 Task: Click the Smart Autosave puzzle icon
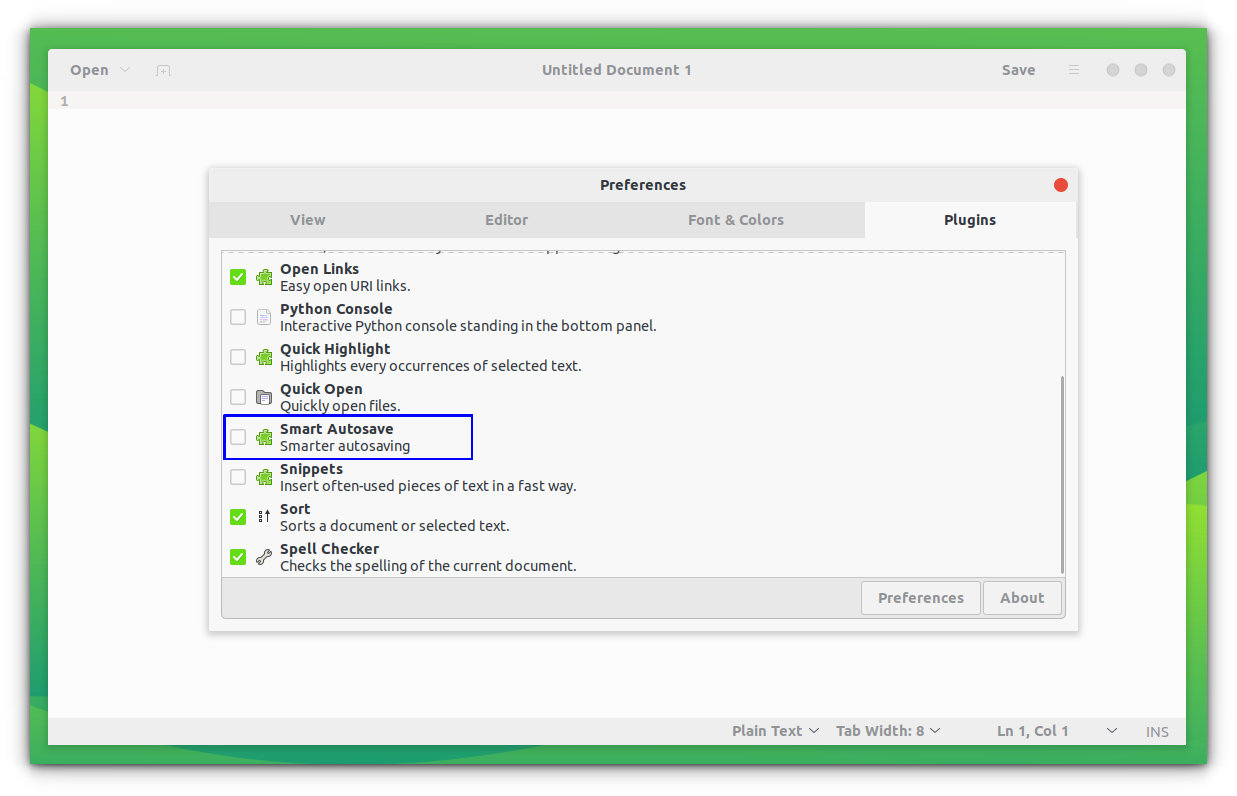[x=263, y=437]
